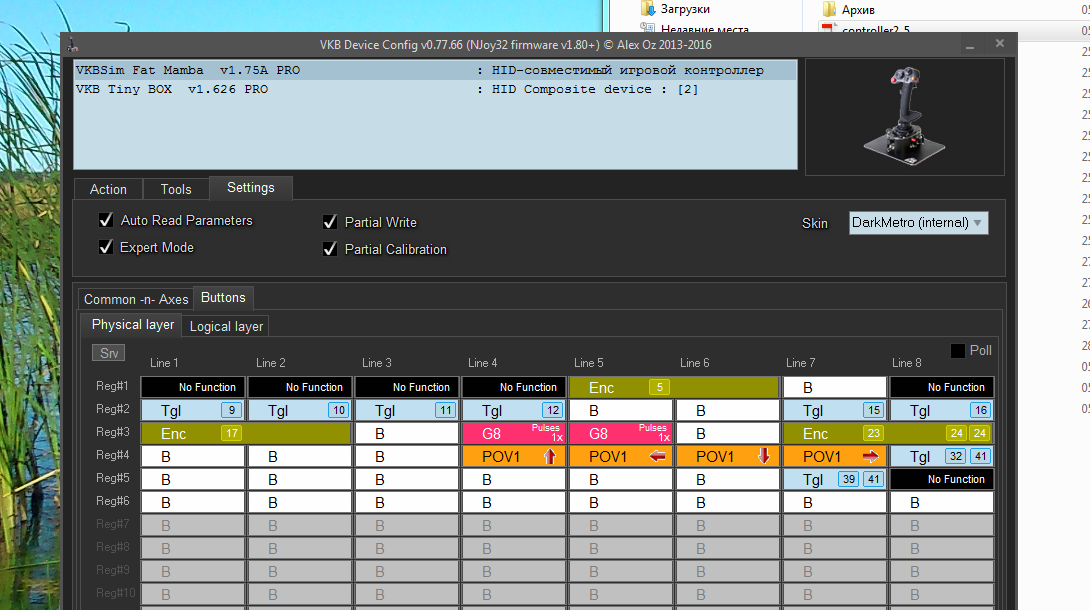Open the Skin dropdown showing DarkMetro (internal)

coord(918,223)
